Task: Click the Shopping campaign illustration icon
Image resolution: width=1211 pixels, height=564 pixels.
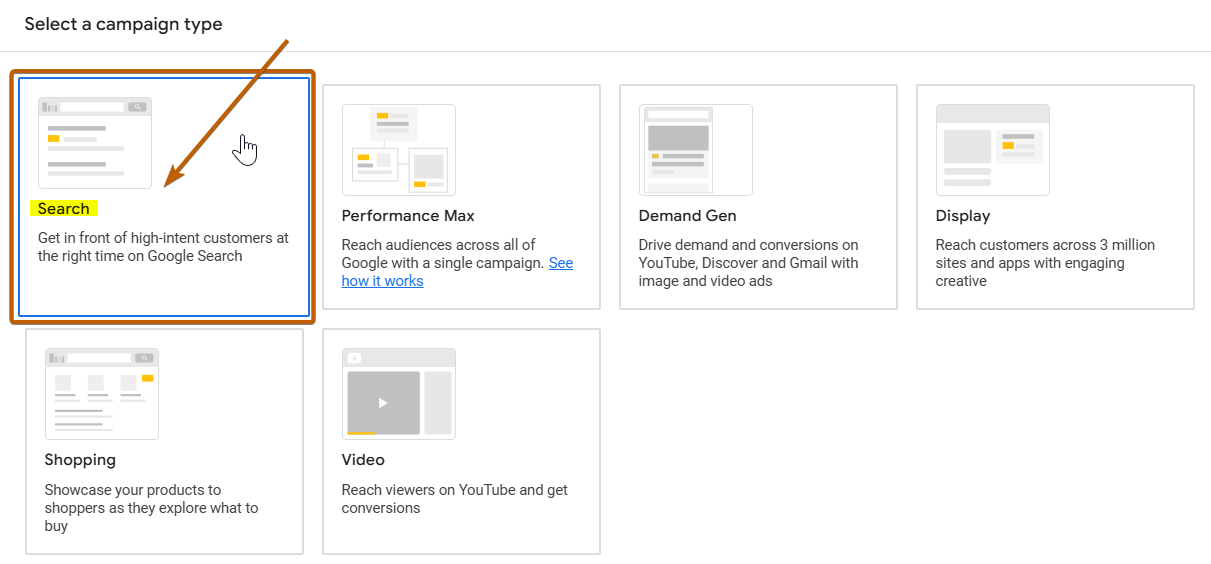Action: [101, 394]
